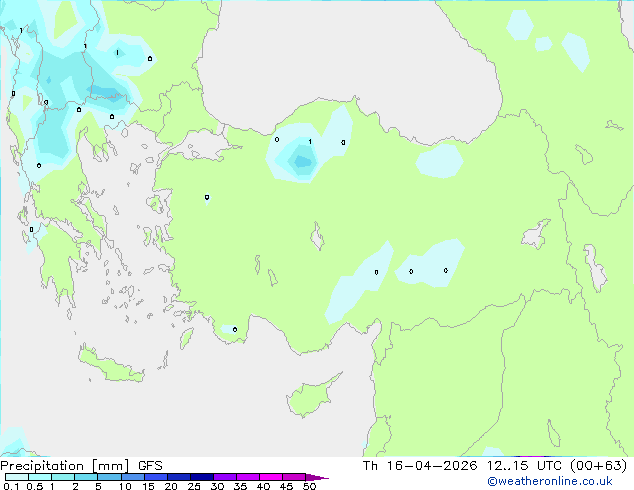Select the 5–10 mm legend swatch

[109, 477]
